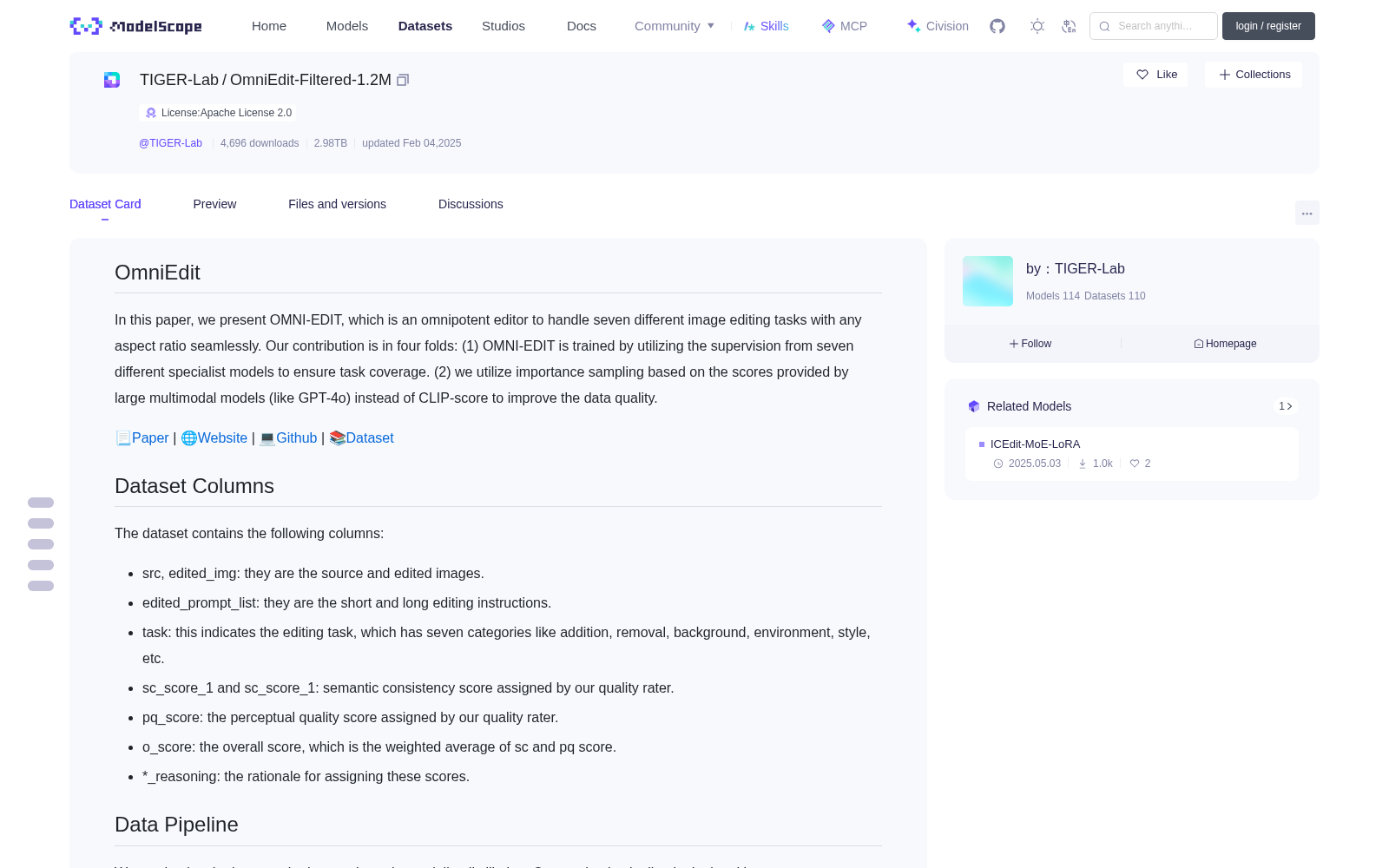
Task: Open the MCP nav item
Action: [x=845, y=26]
